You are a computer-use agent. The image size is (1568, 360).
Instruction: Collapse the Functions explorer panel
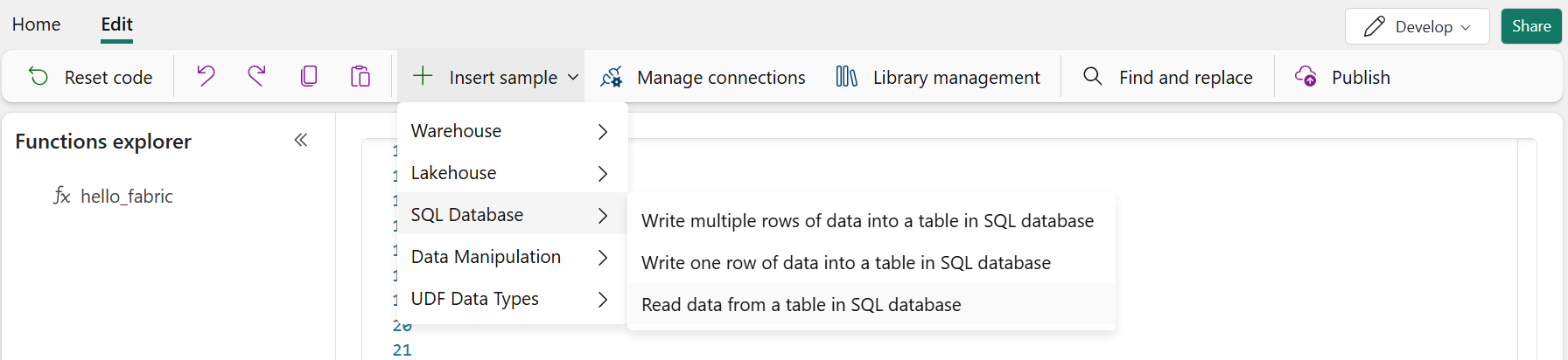point(301,140)
